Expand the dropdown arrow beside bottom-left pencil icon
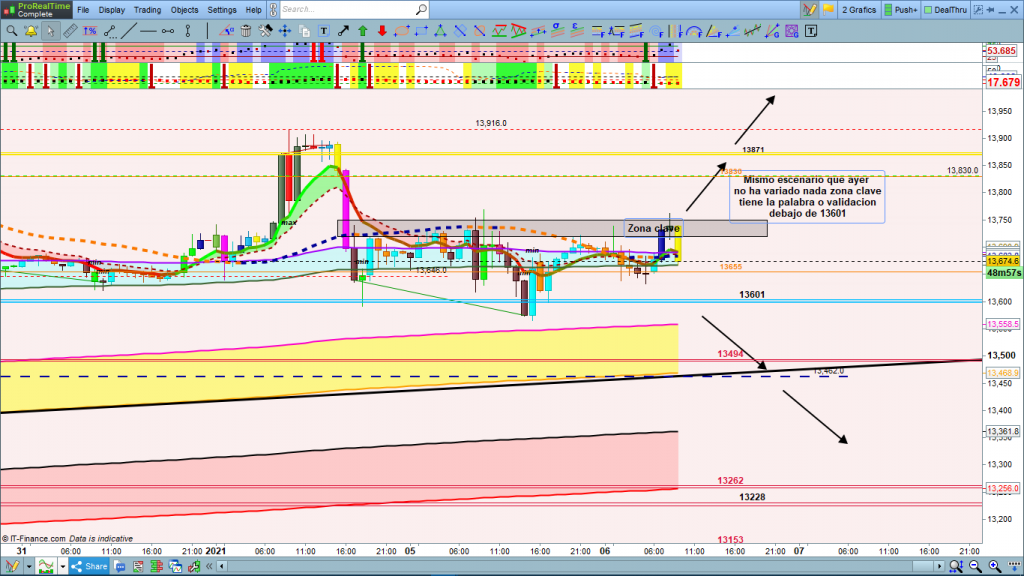Viewport: 1024px width, 576px height. [x=29, y=567]
